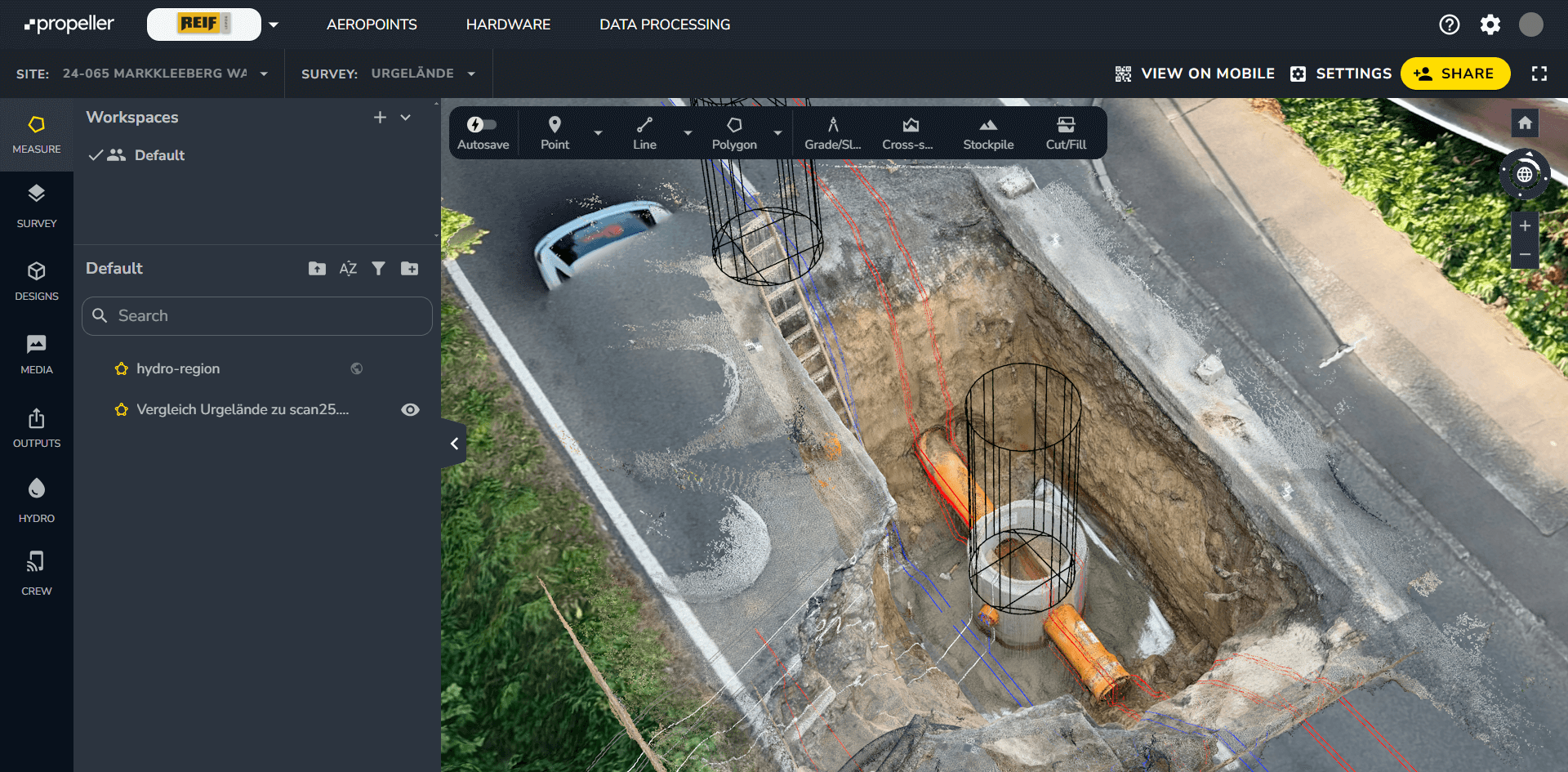1568x772 pixels.
Task: Click View on Mobile
Action: pyautogui.click(x=1194, y=74)
